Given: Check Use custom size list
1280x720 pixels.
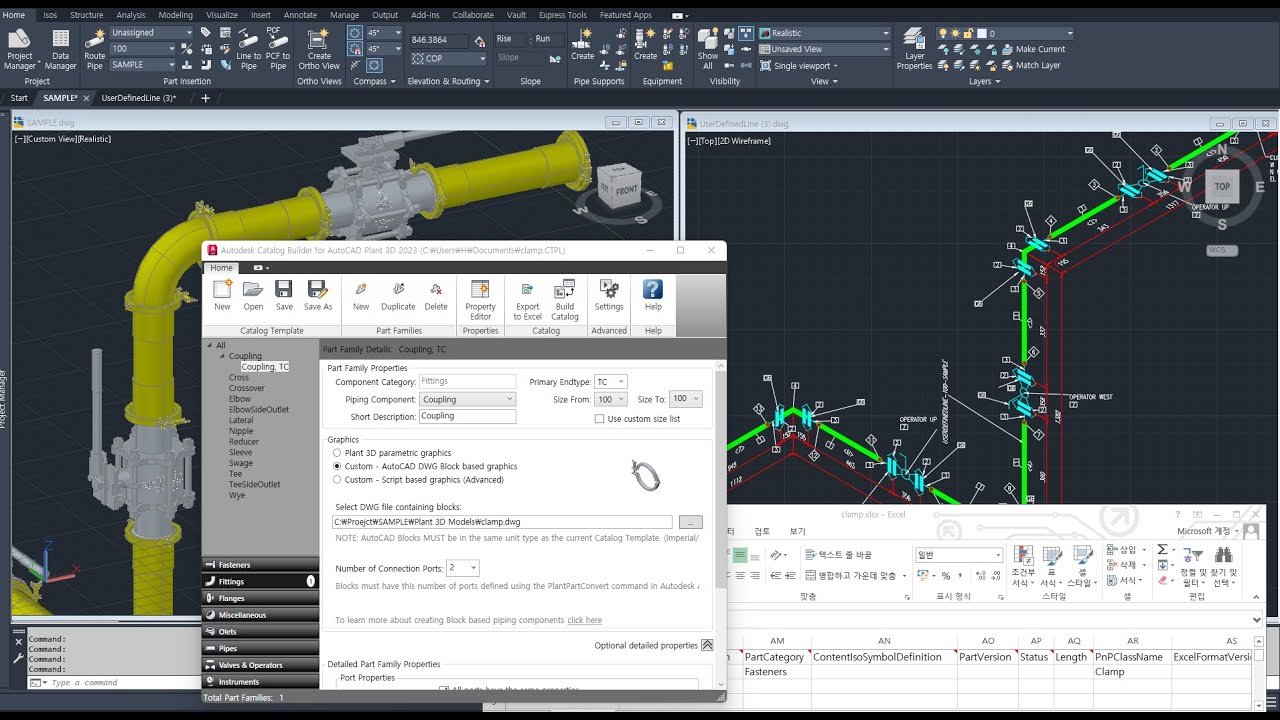Looking at the screenshot, I should [x=599, y=419].
